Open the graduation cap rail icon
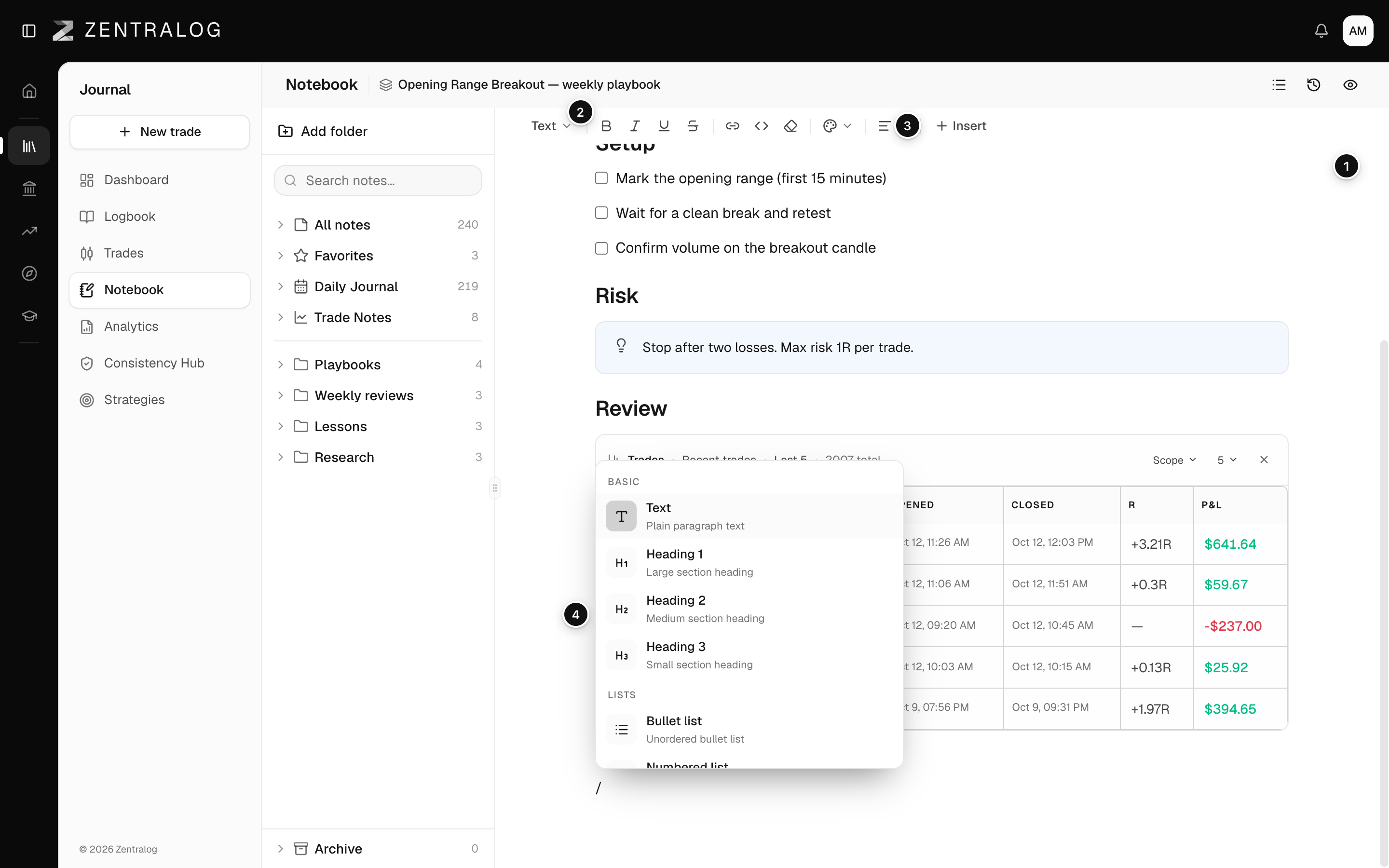The width and height of the screenshot is (1389, 868). tap(29, 316)
